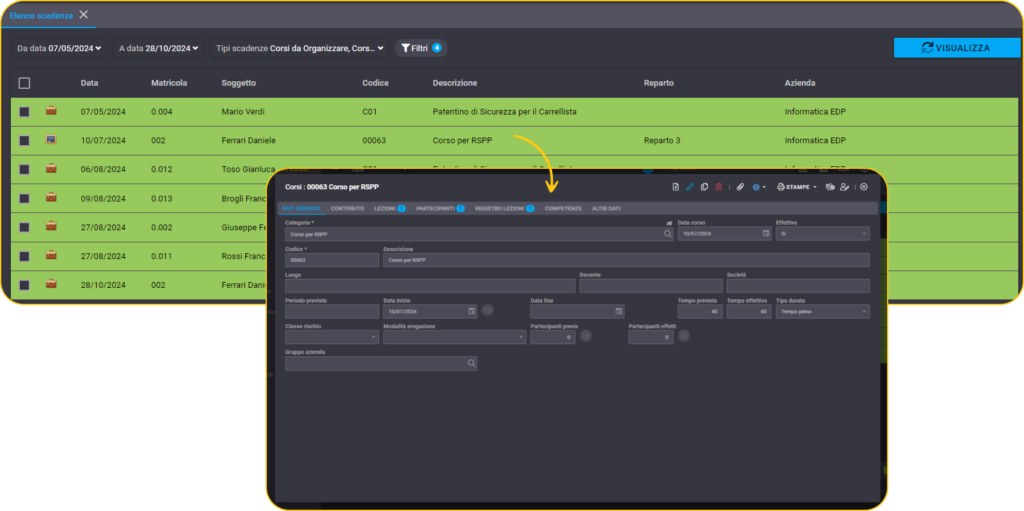Click the blue pencil edit icon
The image size is (1024, 511).
point(690,187)
